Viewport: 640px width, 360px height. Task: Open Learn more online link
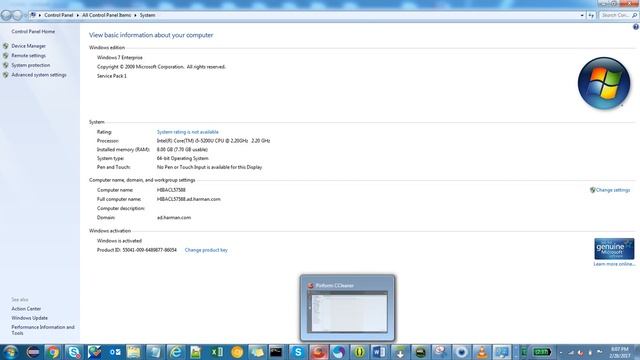(614, 264)
